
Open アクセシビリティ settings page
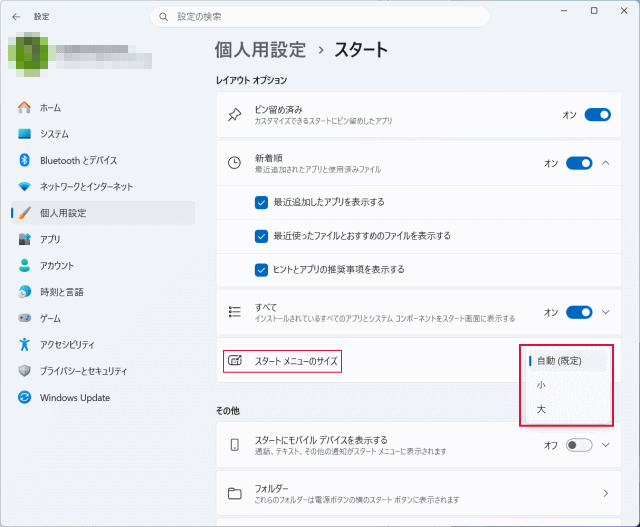[103, 344]
